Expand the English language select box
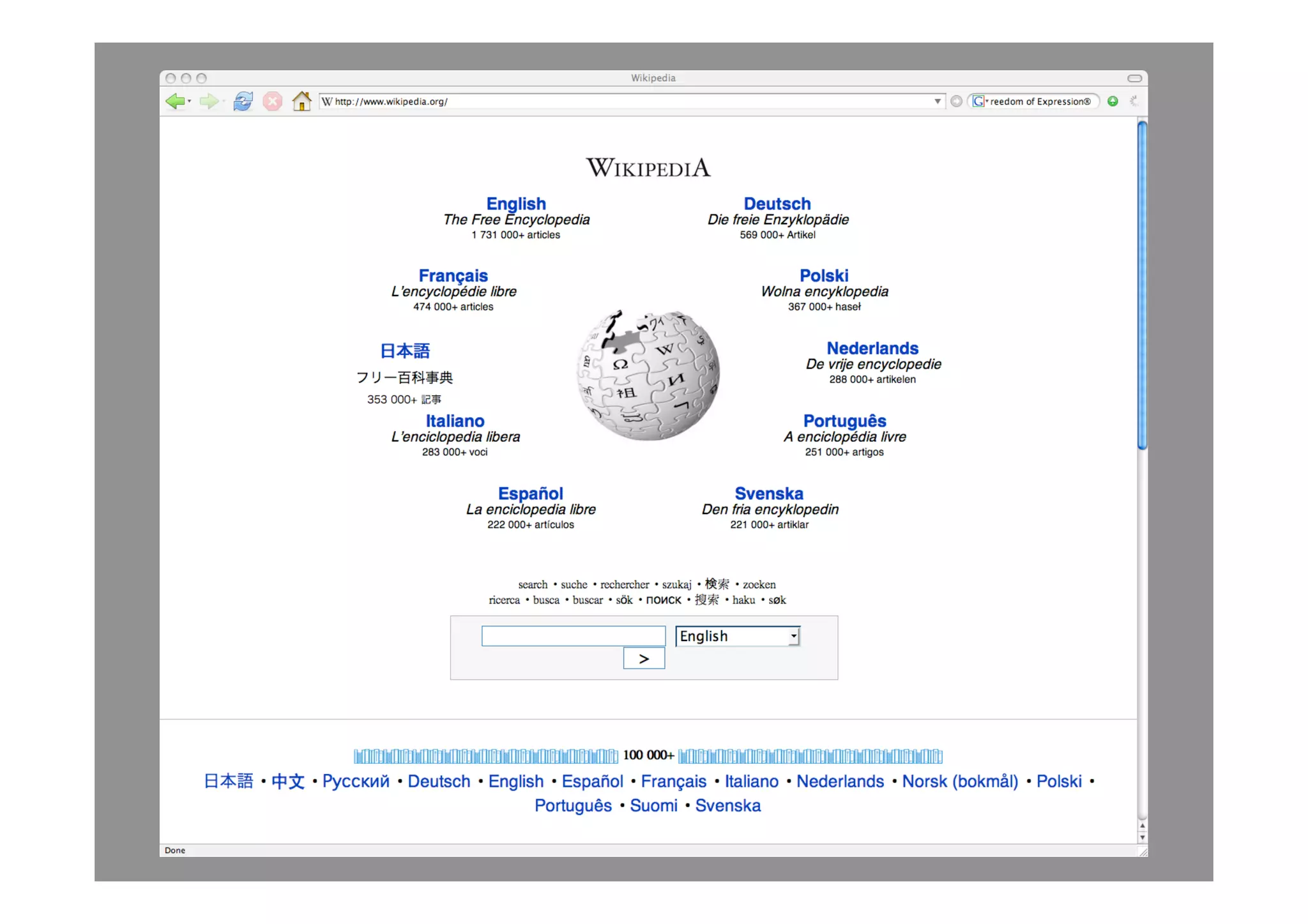Image resolution: width=1308 pixels, height=924 pixels. tap(738, 636)
